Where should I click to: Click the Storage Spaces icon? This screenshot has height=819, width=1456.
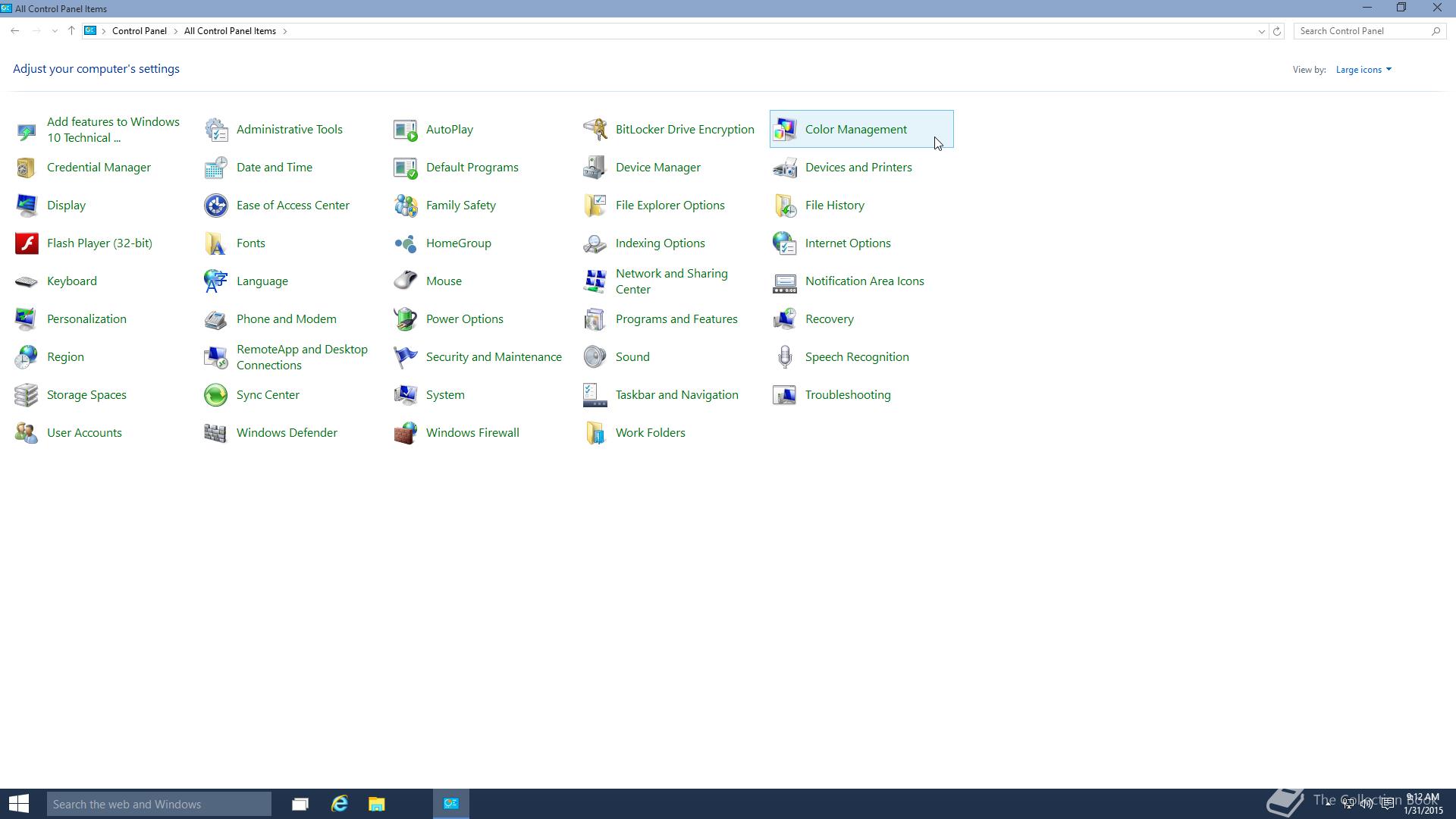[x=27, y=395]
